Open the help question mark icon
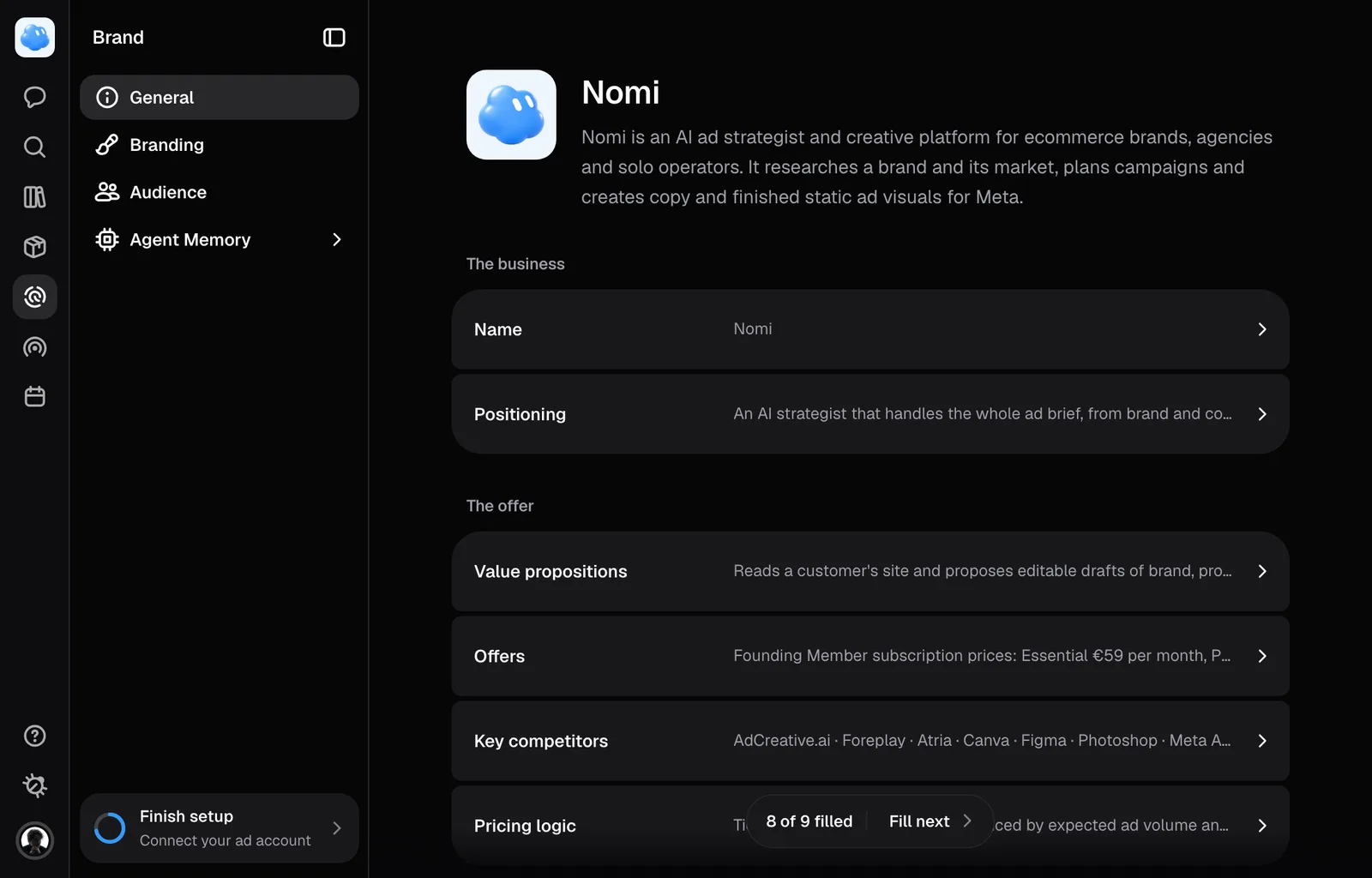Screen dimensions: 1372x878 (x=35, y=736)
